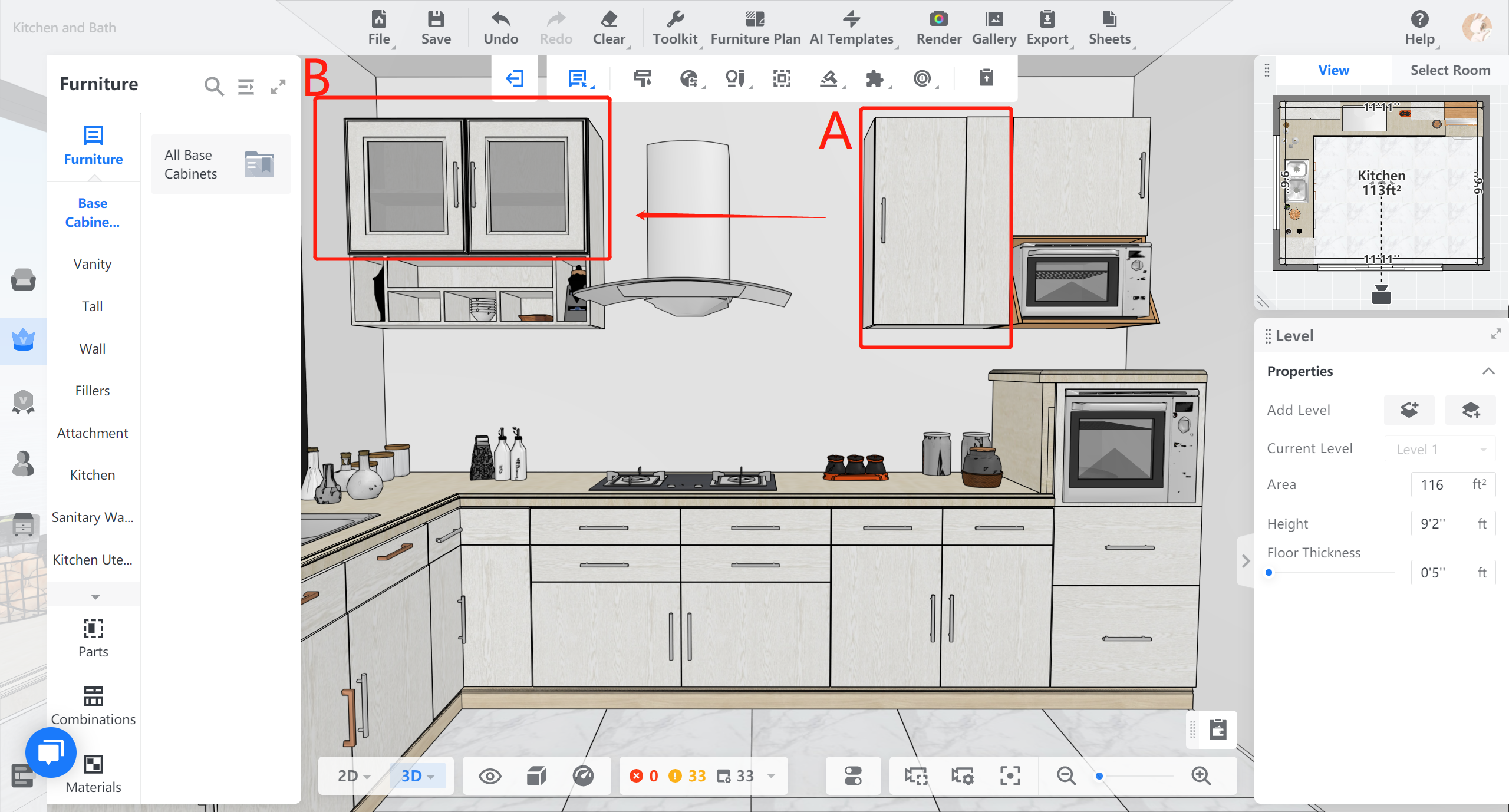Image resolution: width=1509 pixels, height=812 pixels.
Task: Adjust the Floor Thickness slider
Action: pyautogui.click(x=1269, y=572)
